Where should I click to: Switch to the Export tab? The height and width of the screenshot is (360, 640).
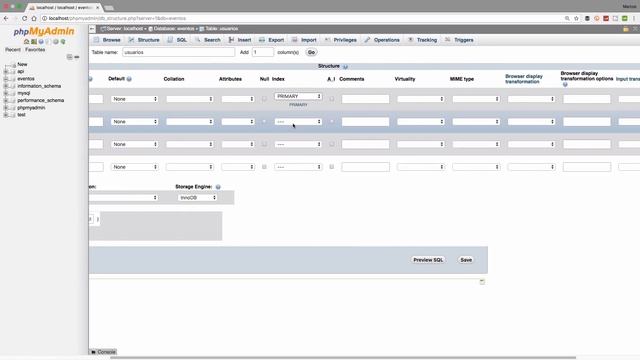(271, 40)
